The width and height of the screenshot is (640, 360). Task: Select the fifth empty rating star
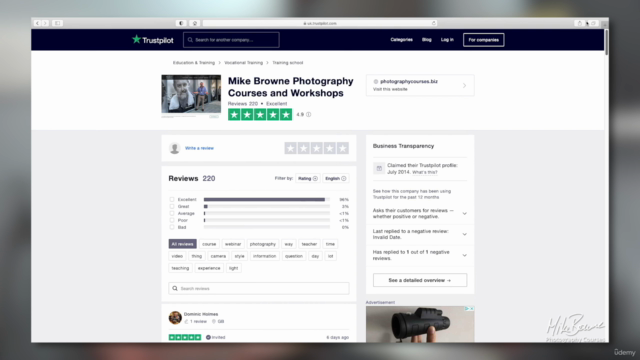[343, 148]
